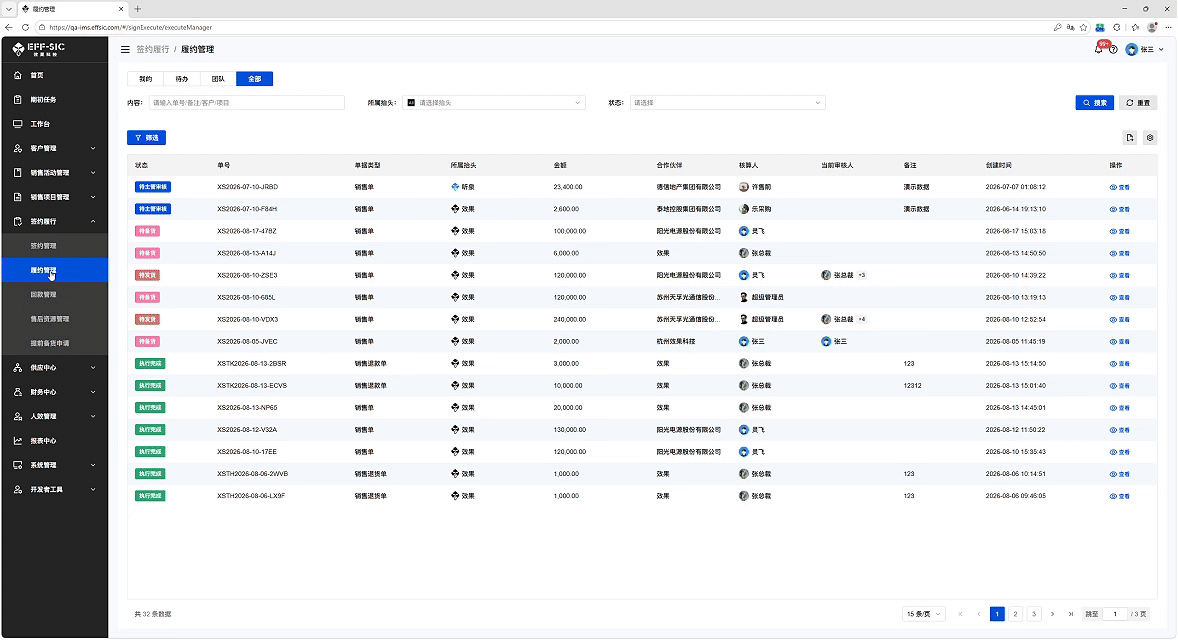This screenshot has height=640, width=1178.
Task: Open table column settings gear icon
Action: pyautogui.click(x=1150, y=137)
